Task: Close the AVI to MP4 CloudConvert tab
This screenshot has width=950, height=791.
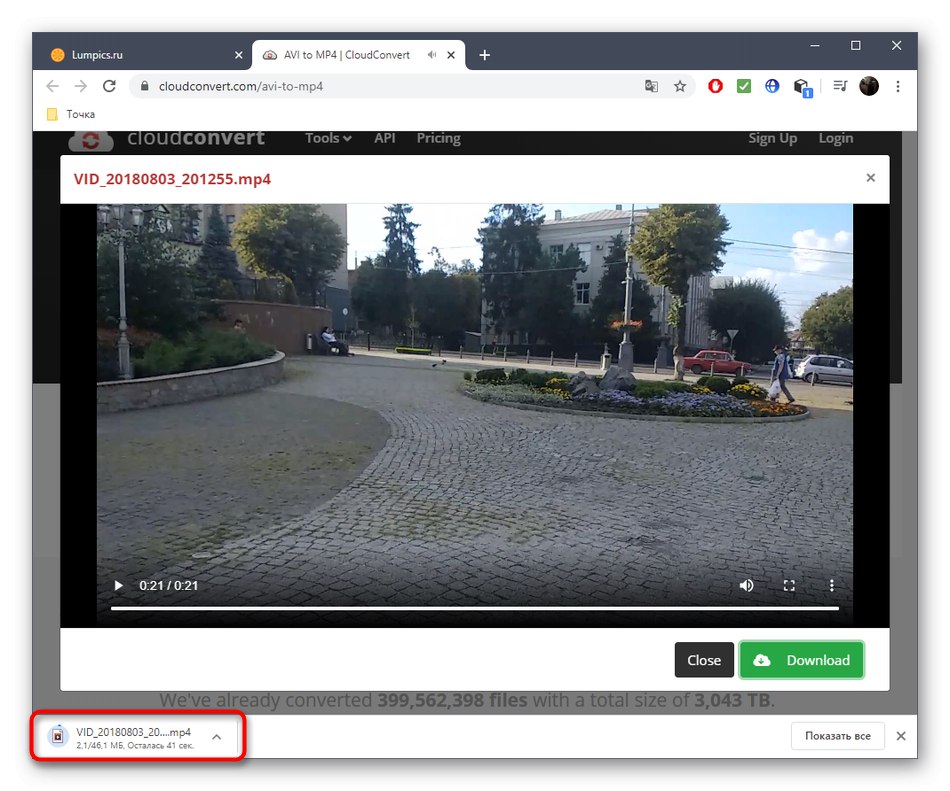Action: tap(451, 55)
